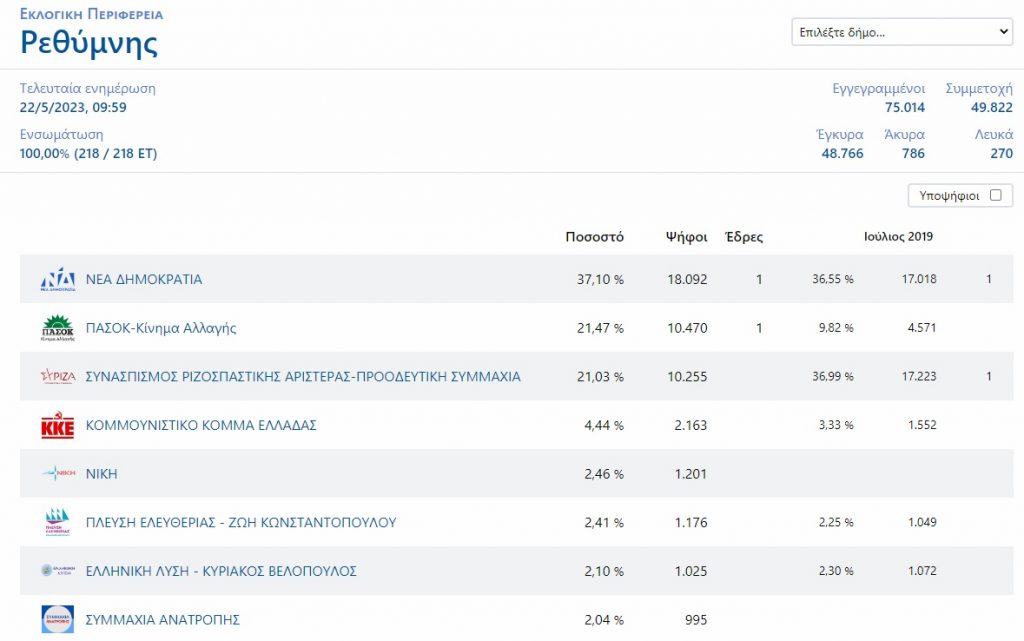Click the red KKE party logo
The width and height of the screenshot is (1024, 641).
57,426
